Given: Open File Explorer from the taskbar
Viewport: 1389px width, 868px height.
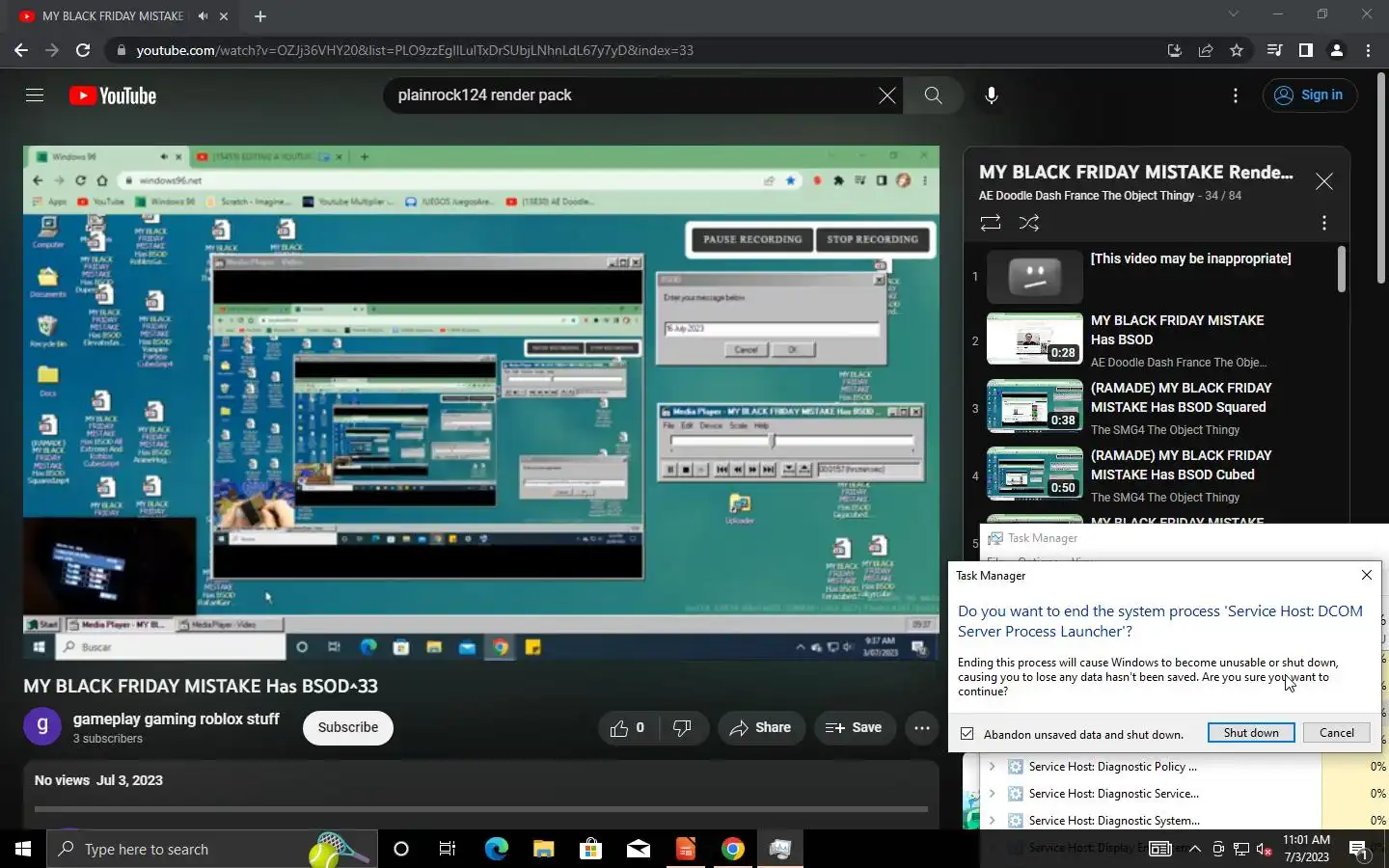Looking at the screenshot, I should click(543, 849).
